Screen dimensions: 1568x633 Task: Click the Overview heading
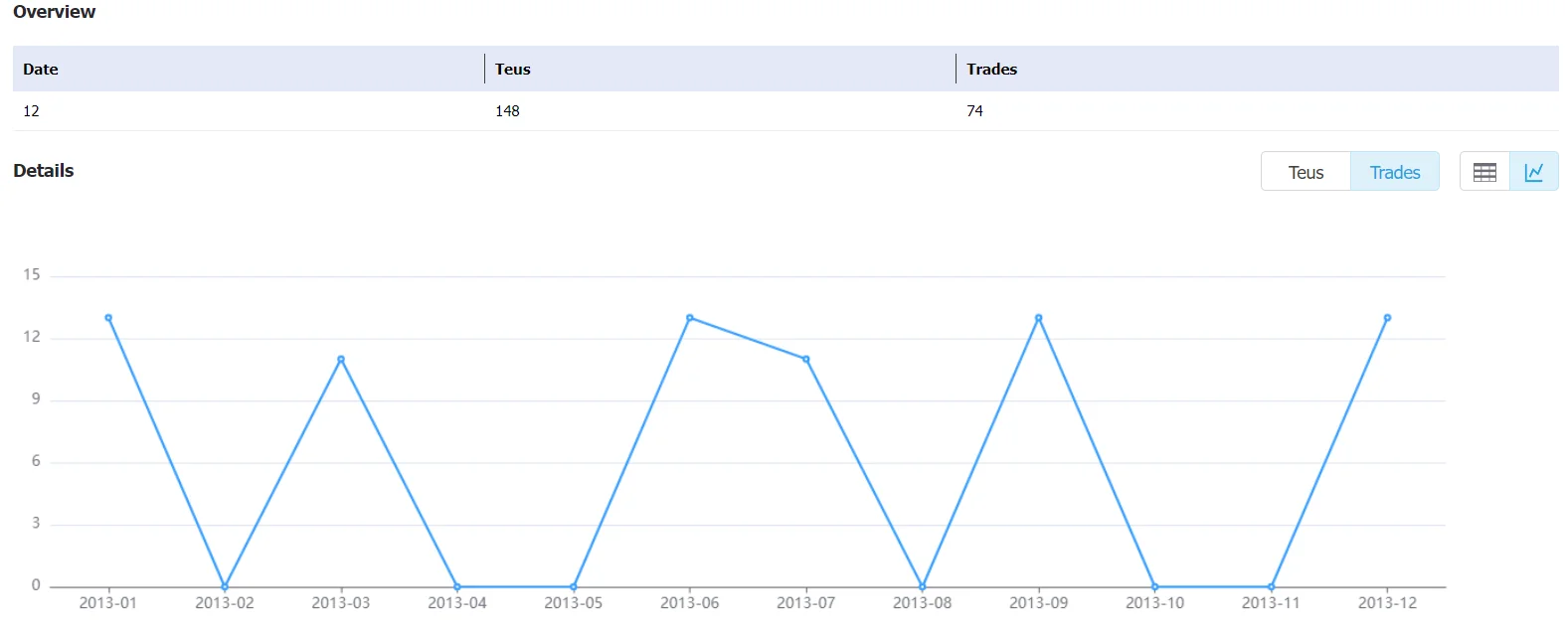tap(55, 12)
